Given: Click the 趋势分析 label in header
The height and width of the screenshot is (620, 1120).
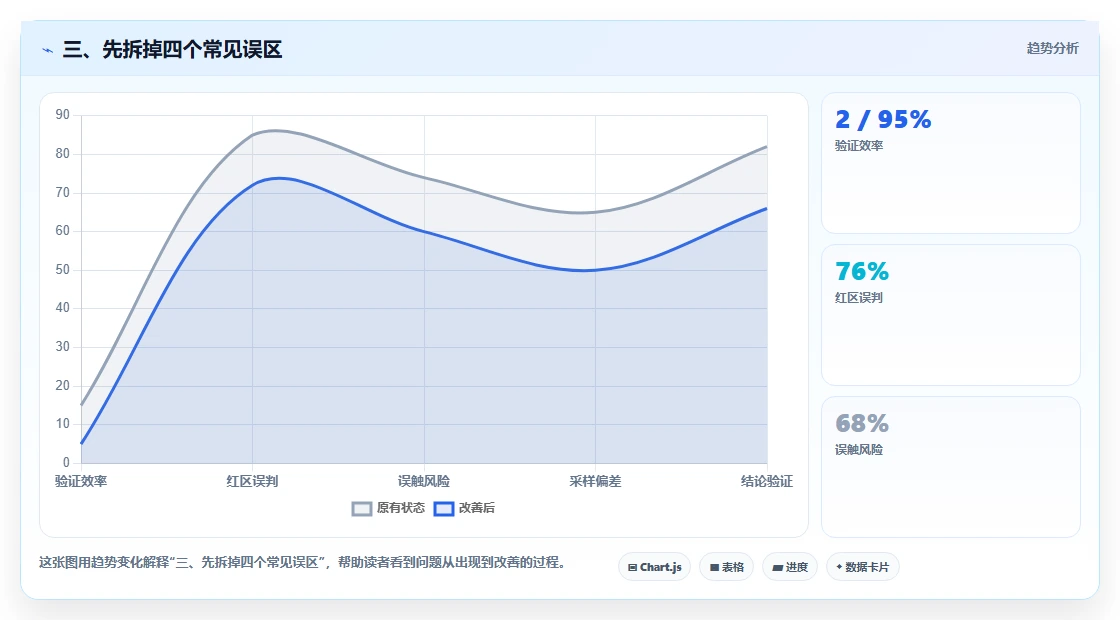Looking at the screenshot, I should [x=1052, y=49].
